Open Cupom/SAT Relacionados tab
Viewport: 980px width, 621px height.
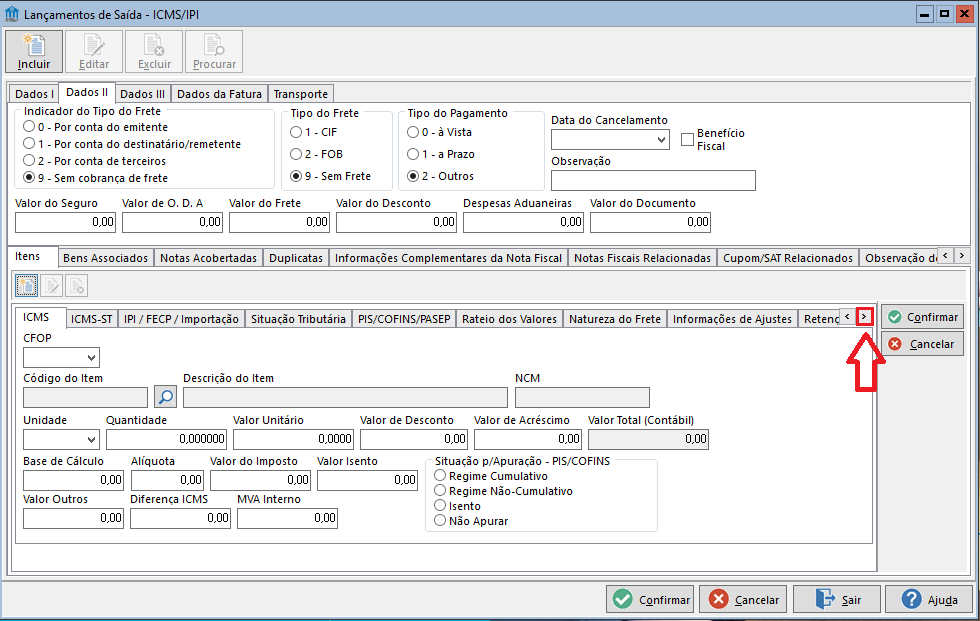point(788,258)
